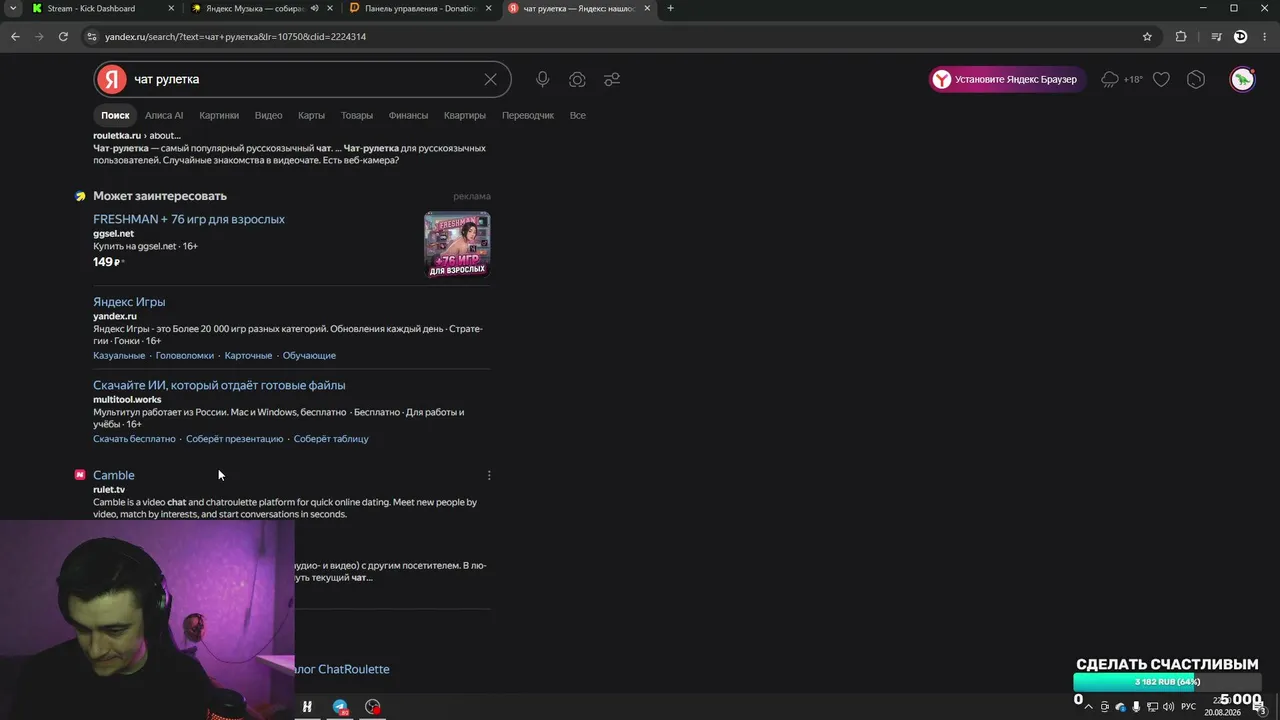Follow the Соберёт презентацию sublink
The height and width of the screenshot is (720, 1280).
pos(234,438)
